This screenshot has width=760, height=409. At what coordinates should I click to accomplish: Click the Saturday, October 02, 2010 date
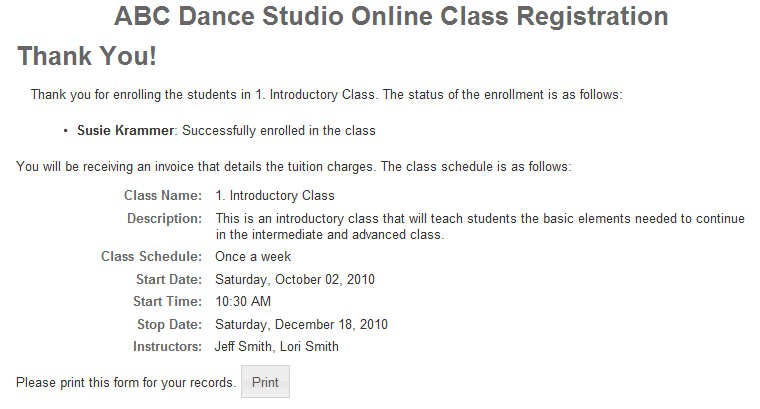click(x=295, y=280)
